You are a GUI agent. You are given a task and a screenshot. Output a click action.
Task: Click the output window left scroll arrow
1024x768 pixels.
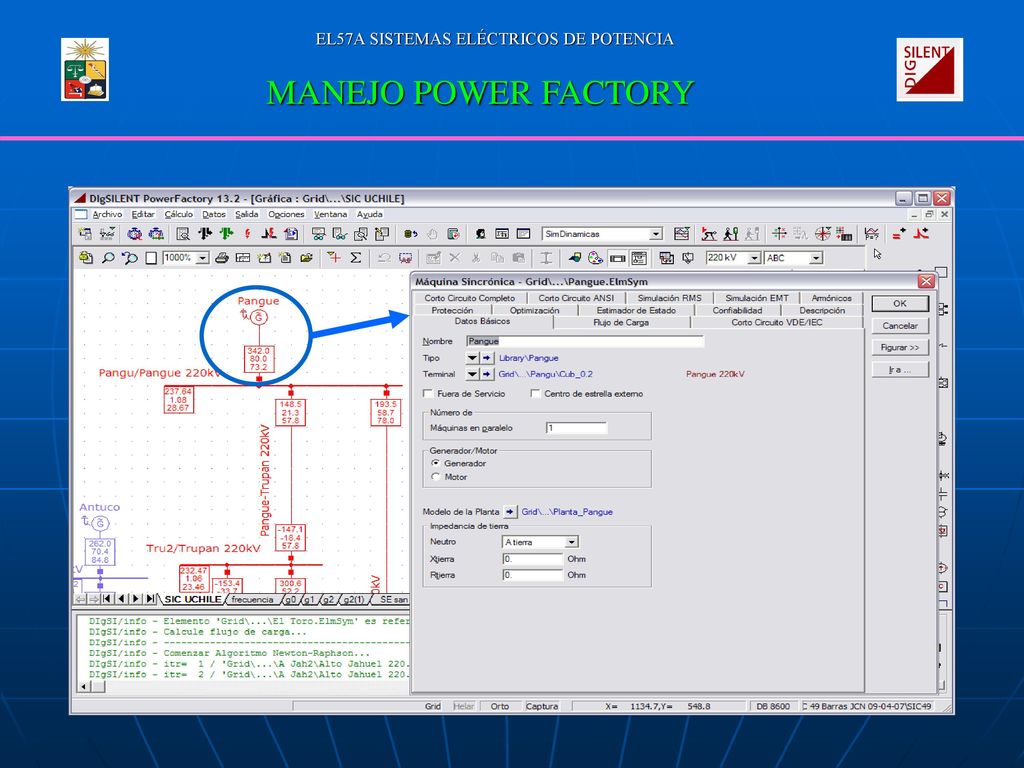click(84, 686)
